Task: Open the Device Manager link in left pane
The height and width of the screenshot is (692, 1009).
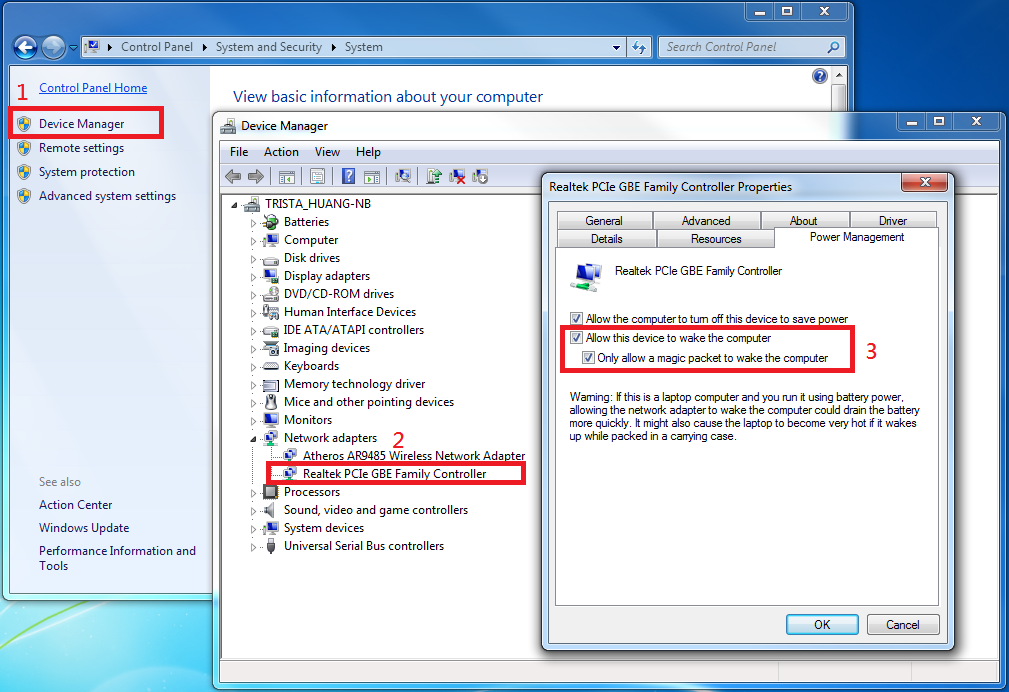Action: pos(81,124)
